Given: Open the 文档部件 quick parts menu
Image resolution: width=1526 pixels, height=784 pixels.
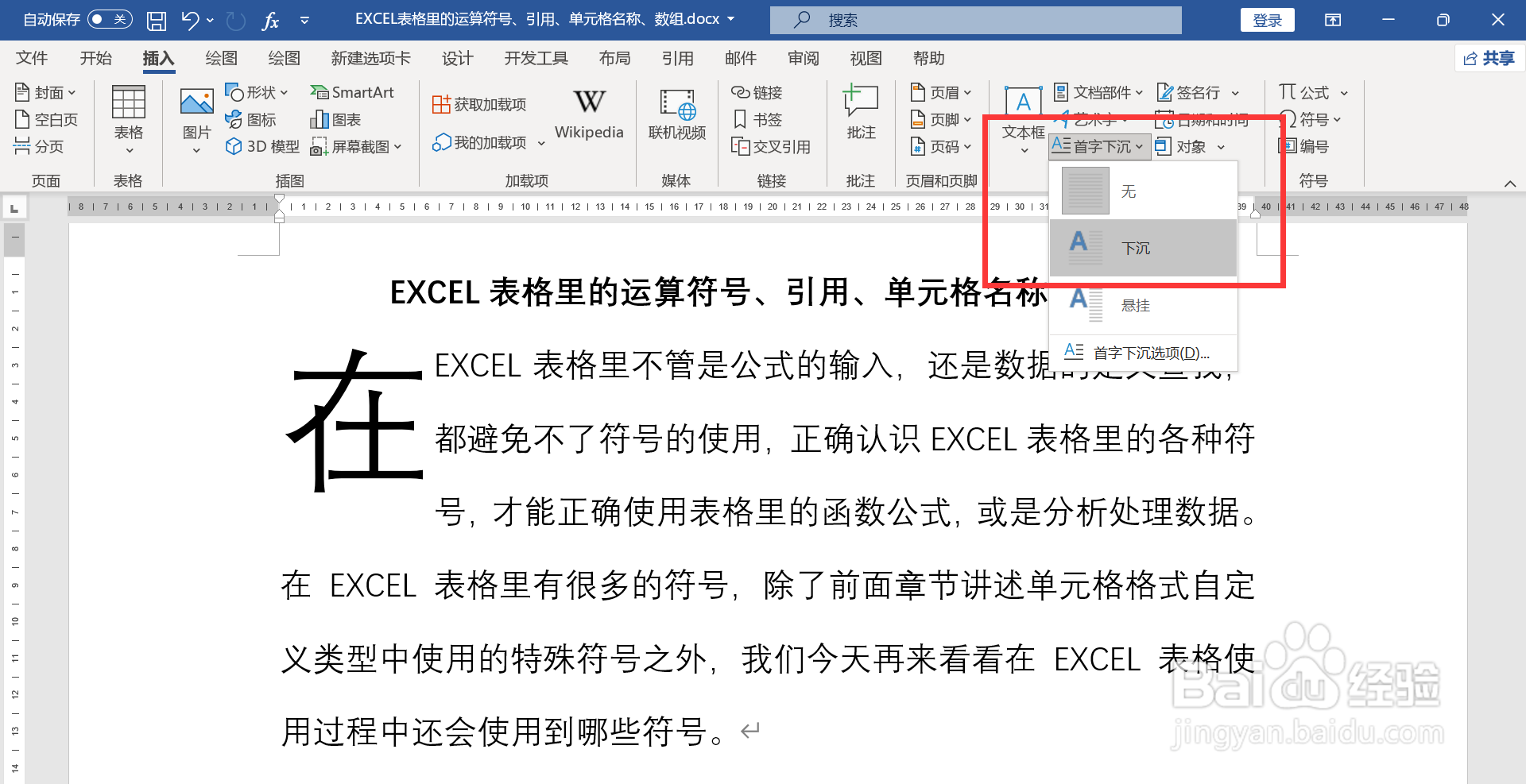Looking at the screenshot, I should 1098,92.
